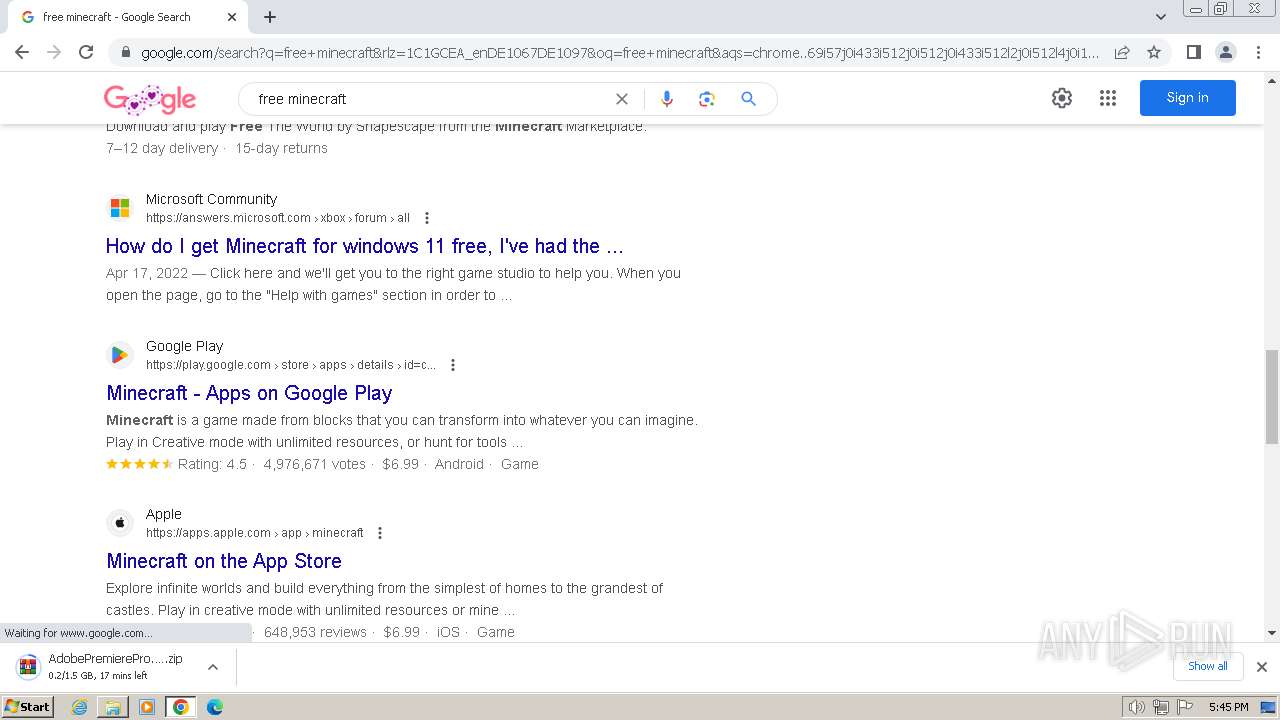1280x720 pixels.
Task: Click the Microsoft Community favicon
Action: 120,208
